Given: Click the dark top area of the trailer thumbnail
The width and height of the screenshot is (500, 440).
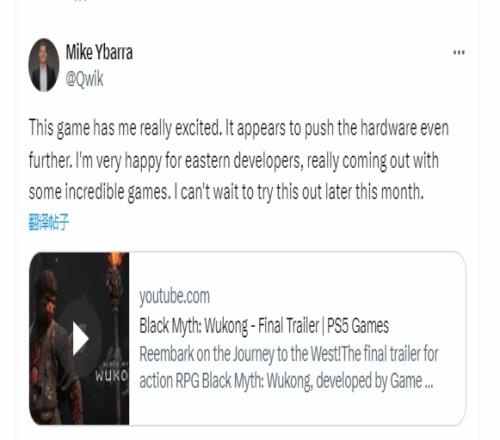Looking at the screenshot, I should (x=80, y=262).
